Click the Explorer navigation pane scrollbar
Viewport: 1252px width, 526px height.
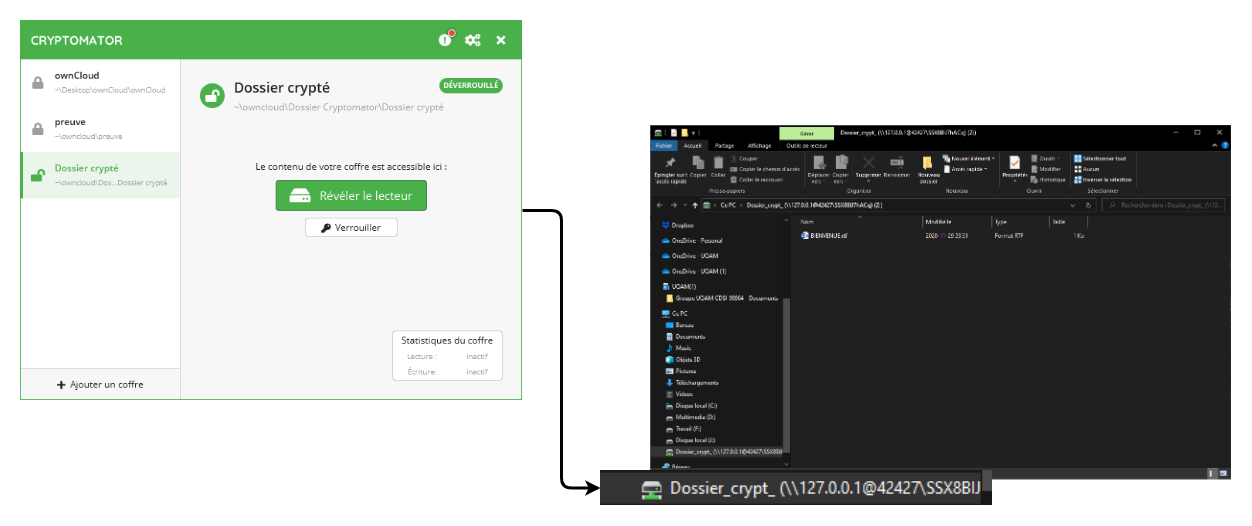[786, 375]
